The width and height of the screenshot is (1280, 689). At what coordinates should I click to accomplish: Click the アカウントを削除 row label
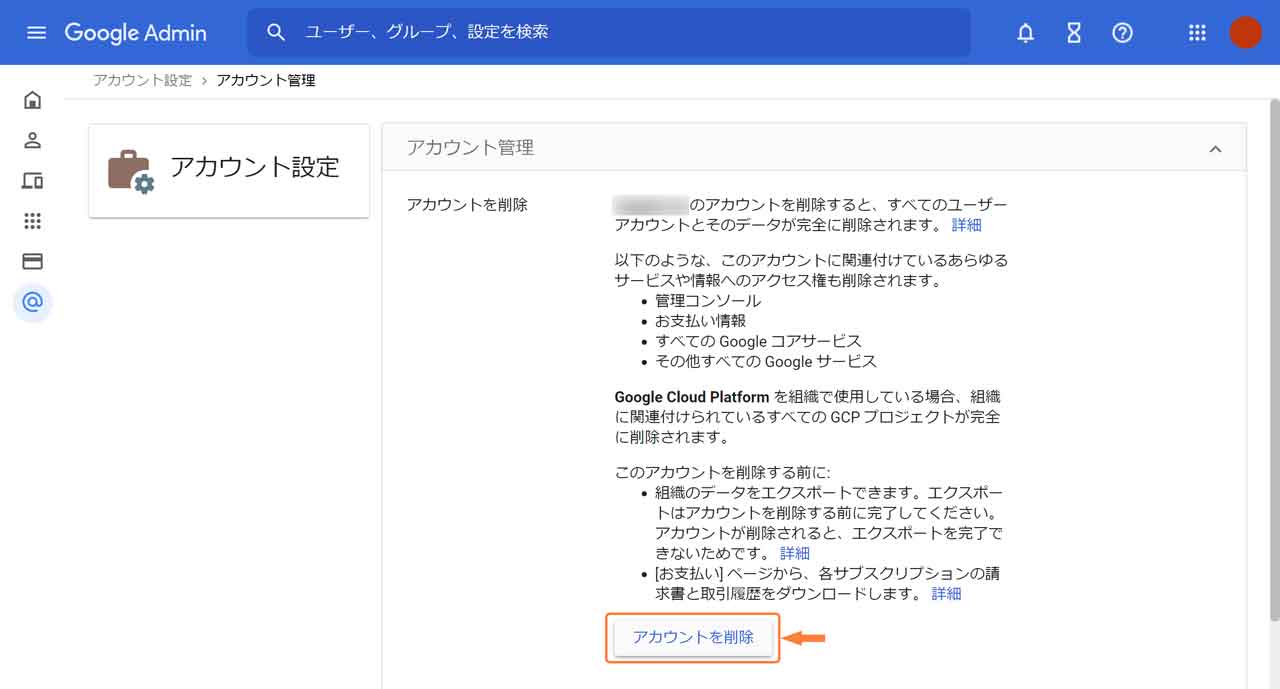467,205
